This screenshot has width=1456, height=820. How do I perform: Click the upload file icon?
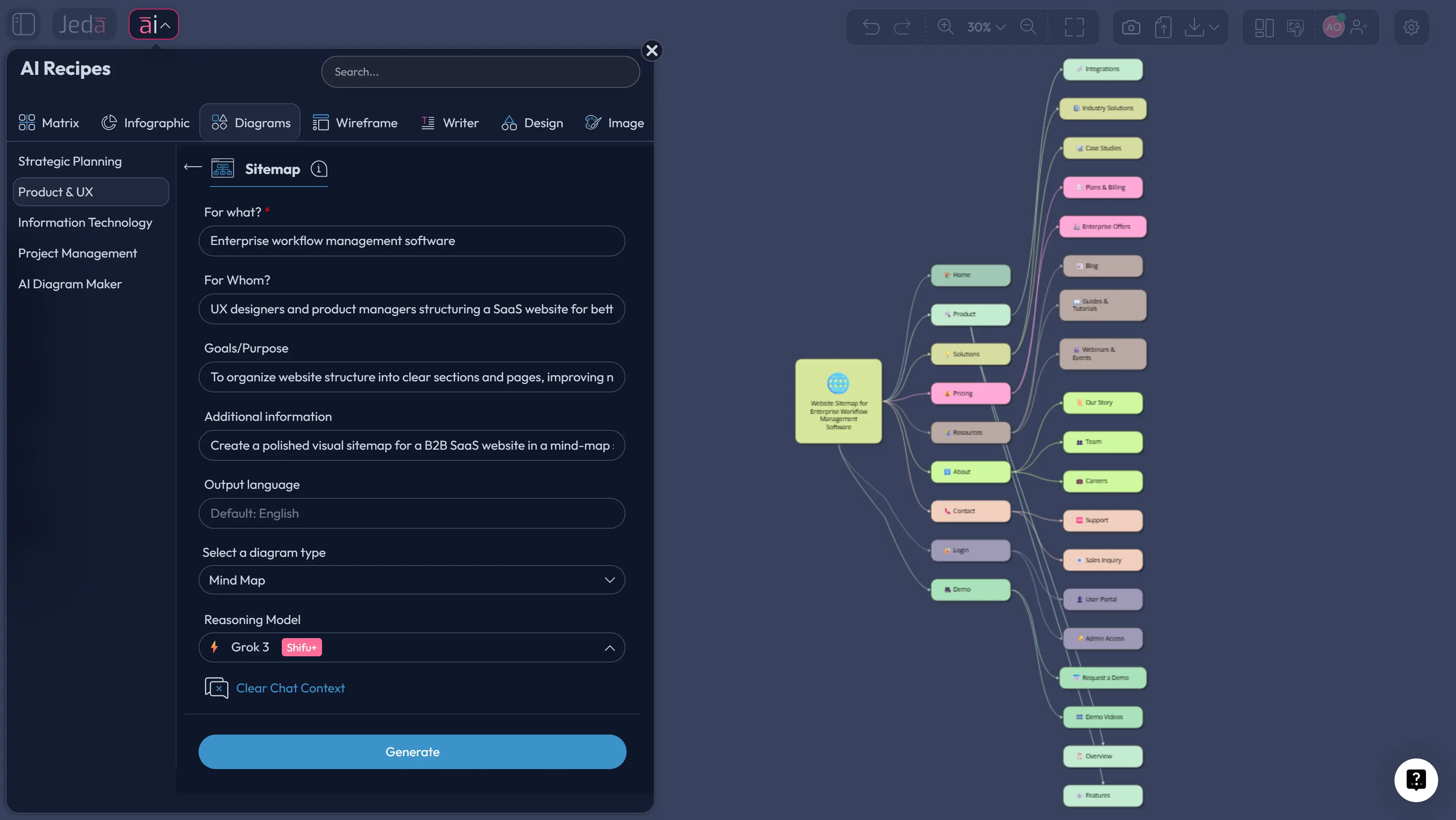pos(1163,27)
